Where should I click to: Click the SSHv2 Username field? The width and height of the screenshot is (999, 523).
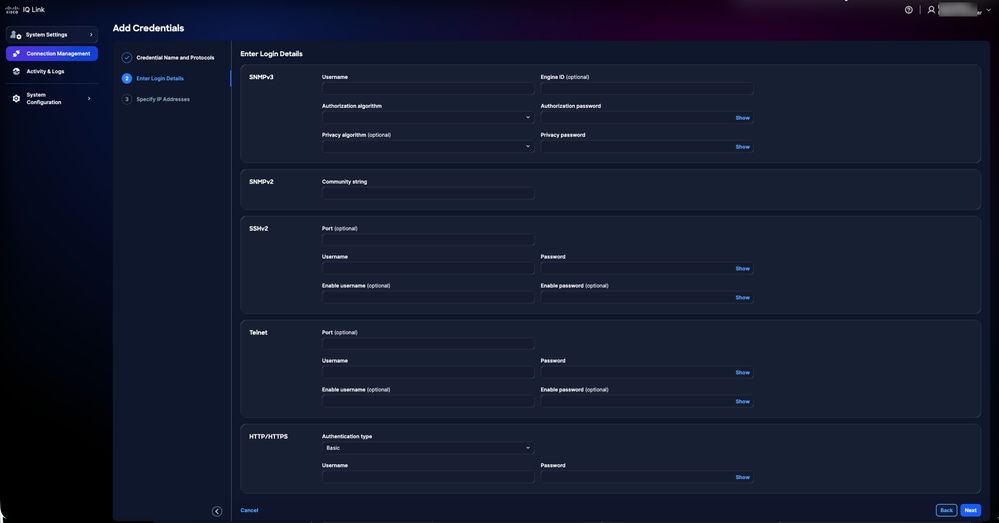(x=428, y=268)
